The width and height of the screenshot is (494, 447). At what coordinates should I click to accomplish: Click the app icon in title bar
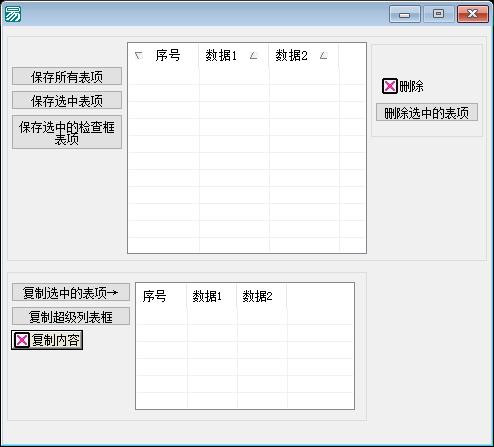13,14
